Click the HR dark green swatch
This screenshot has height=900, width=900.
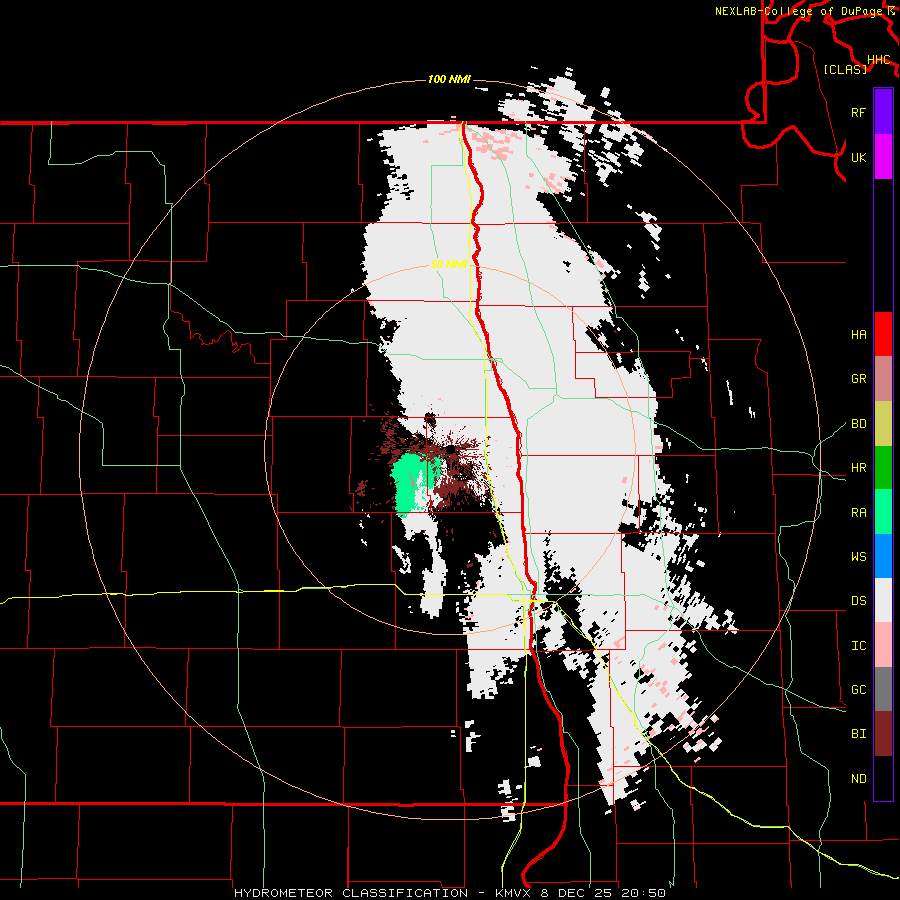tap(883, 467)
